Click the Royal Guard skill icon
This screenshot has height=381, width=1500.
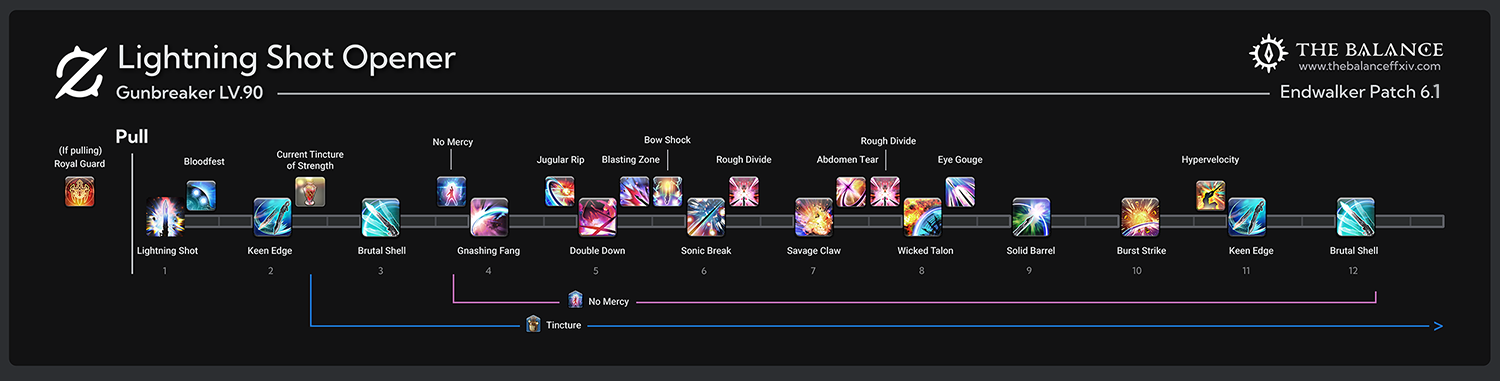[x=79, y=191]
